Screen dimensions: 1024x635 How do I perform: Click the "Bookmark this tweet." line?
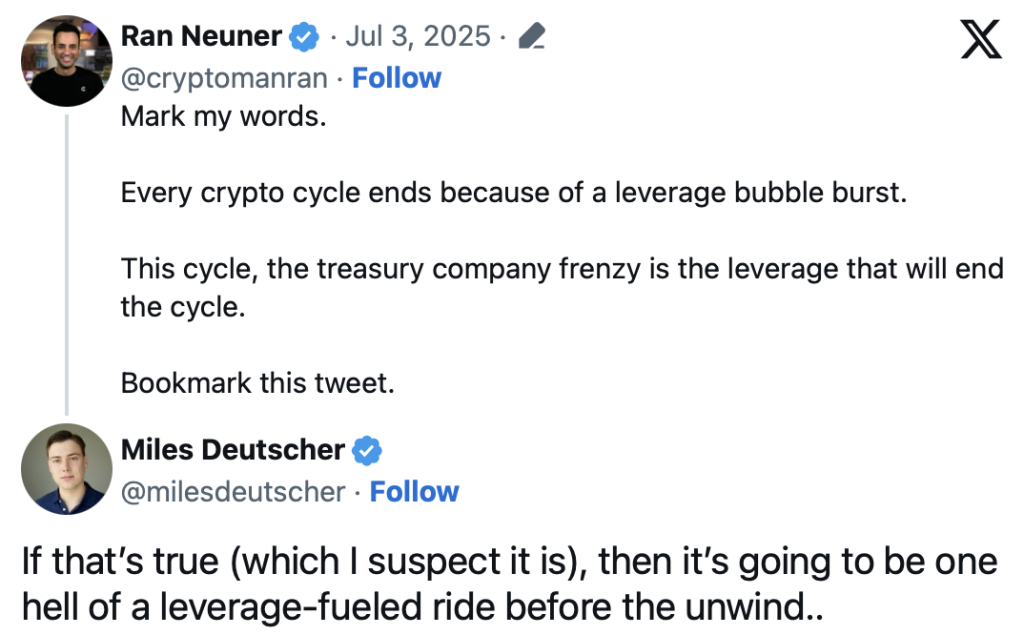pyautogui.click(x=258, y=383)
